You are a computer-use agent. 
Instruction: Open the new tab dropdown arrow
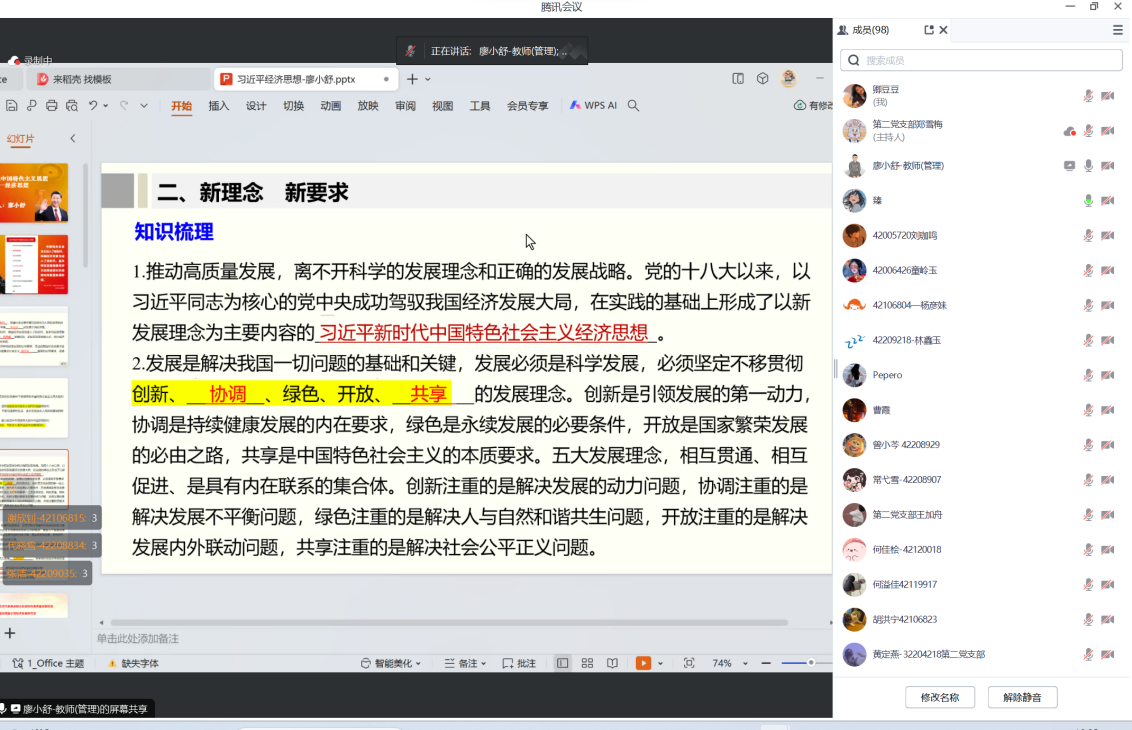(428, 79)
